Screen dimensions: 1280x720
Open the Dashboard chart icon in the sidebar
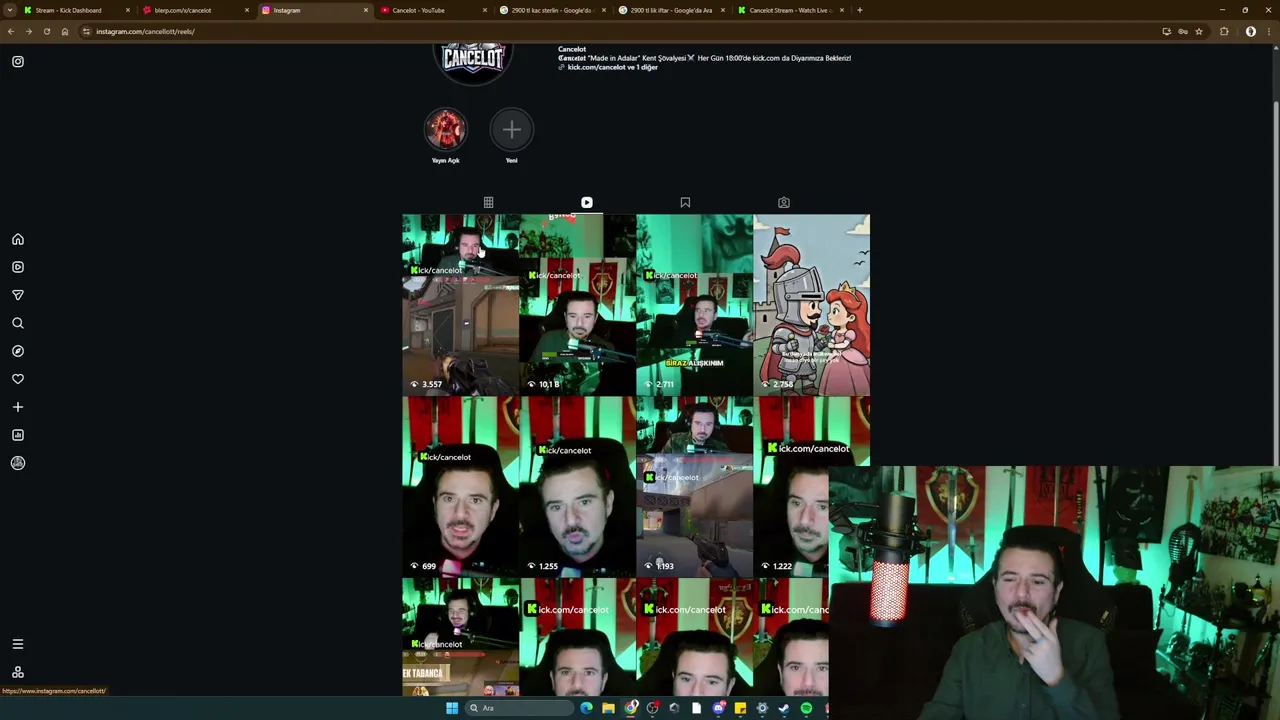[x=18, y=435]
